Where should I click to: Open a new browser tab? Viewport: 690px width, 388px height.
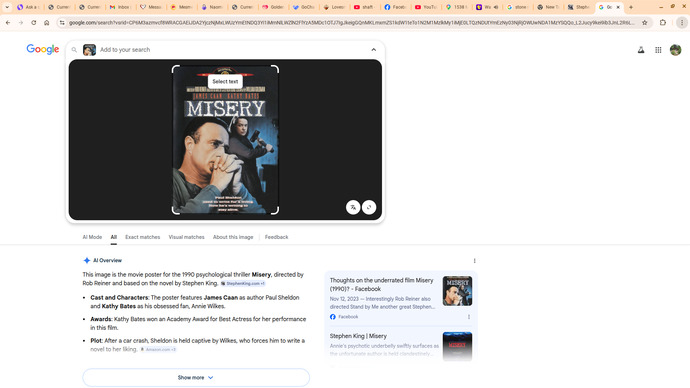coord(631,7)
